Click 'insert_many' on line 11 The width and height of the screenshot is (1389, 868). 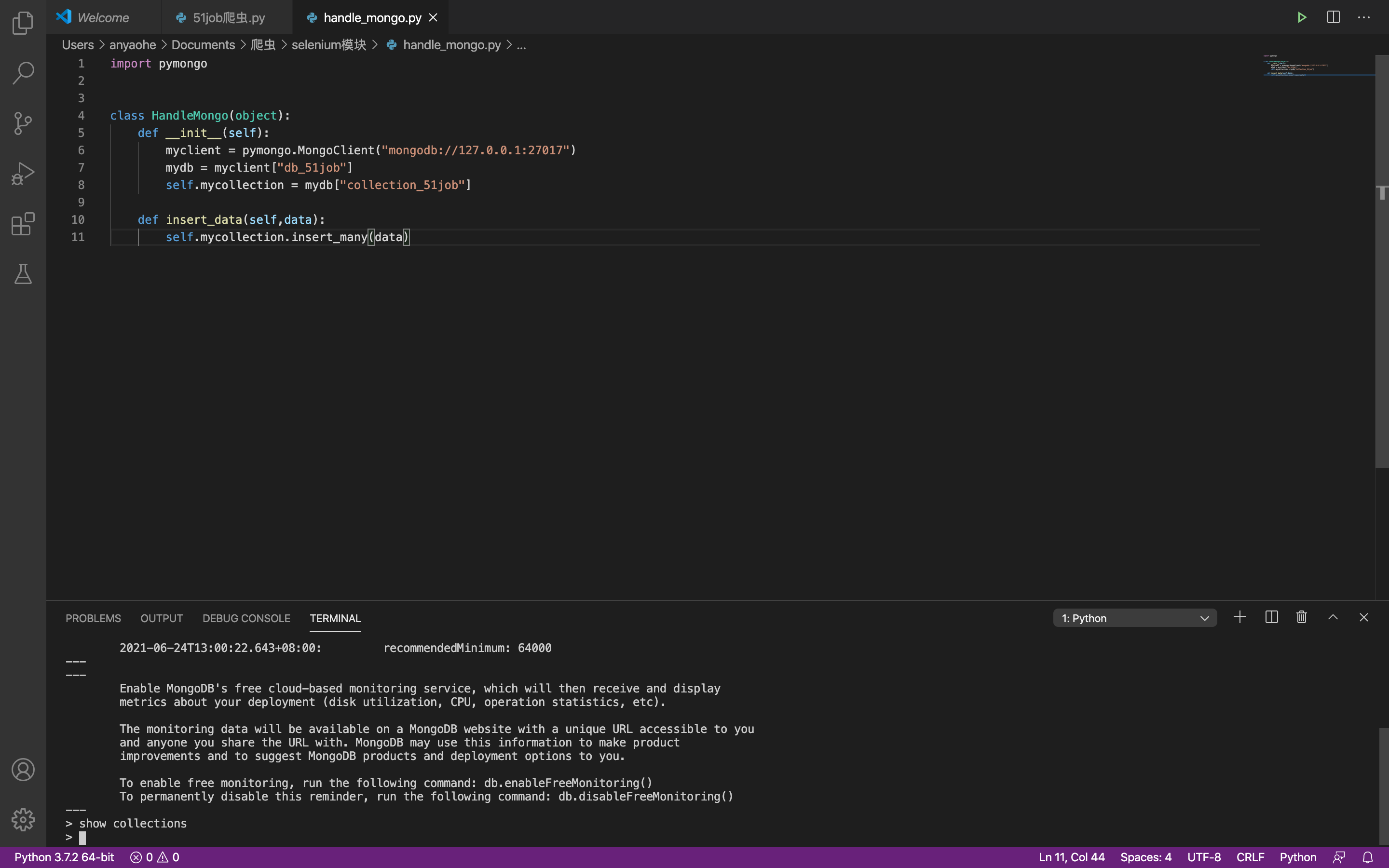point(329,237)
